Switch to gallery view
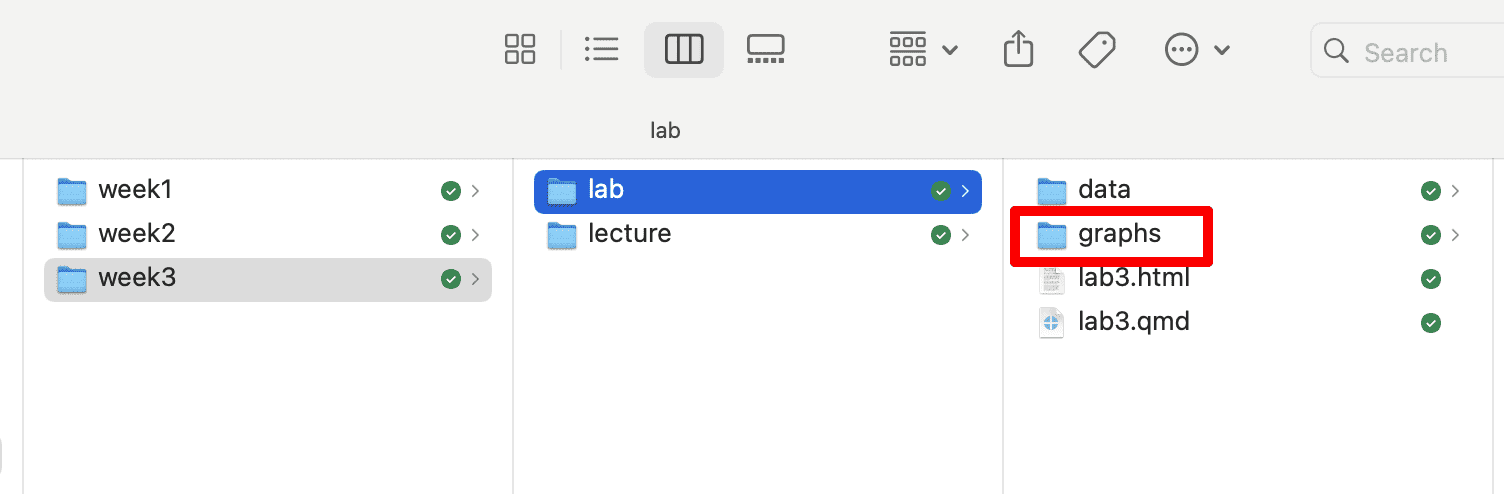The width and height of the screenshot is (1504, 494). 765,49
